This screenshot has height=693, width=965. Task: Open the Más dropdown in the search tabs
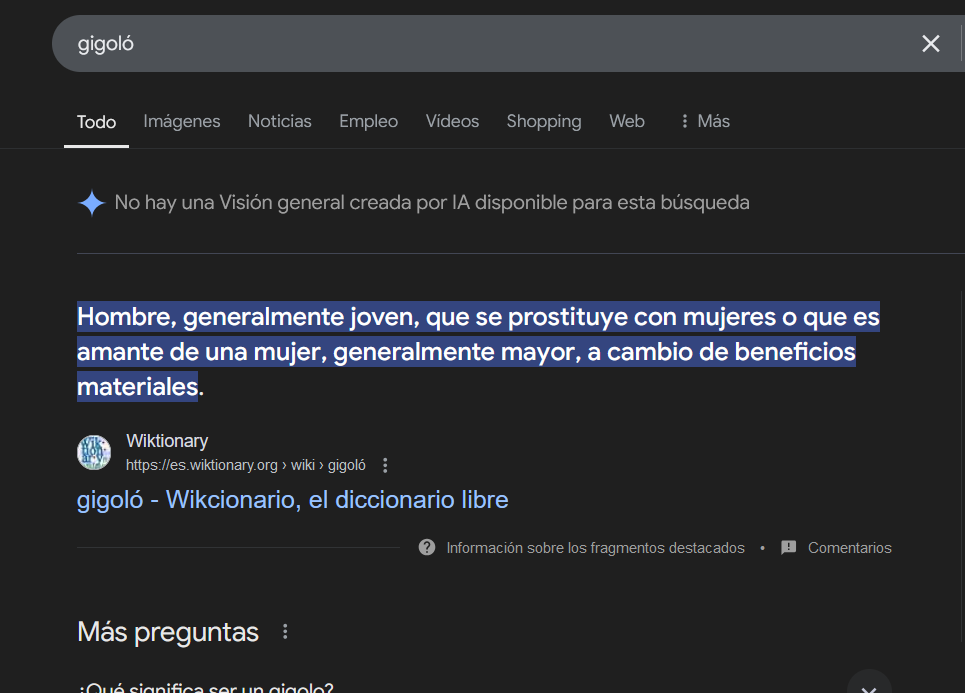click(x=704, y=121)
